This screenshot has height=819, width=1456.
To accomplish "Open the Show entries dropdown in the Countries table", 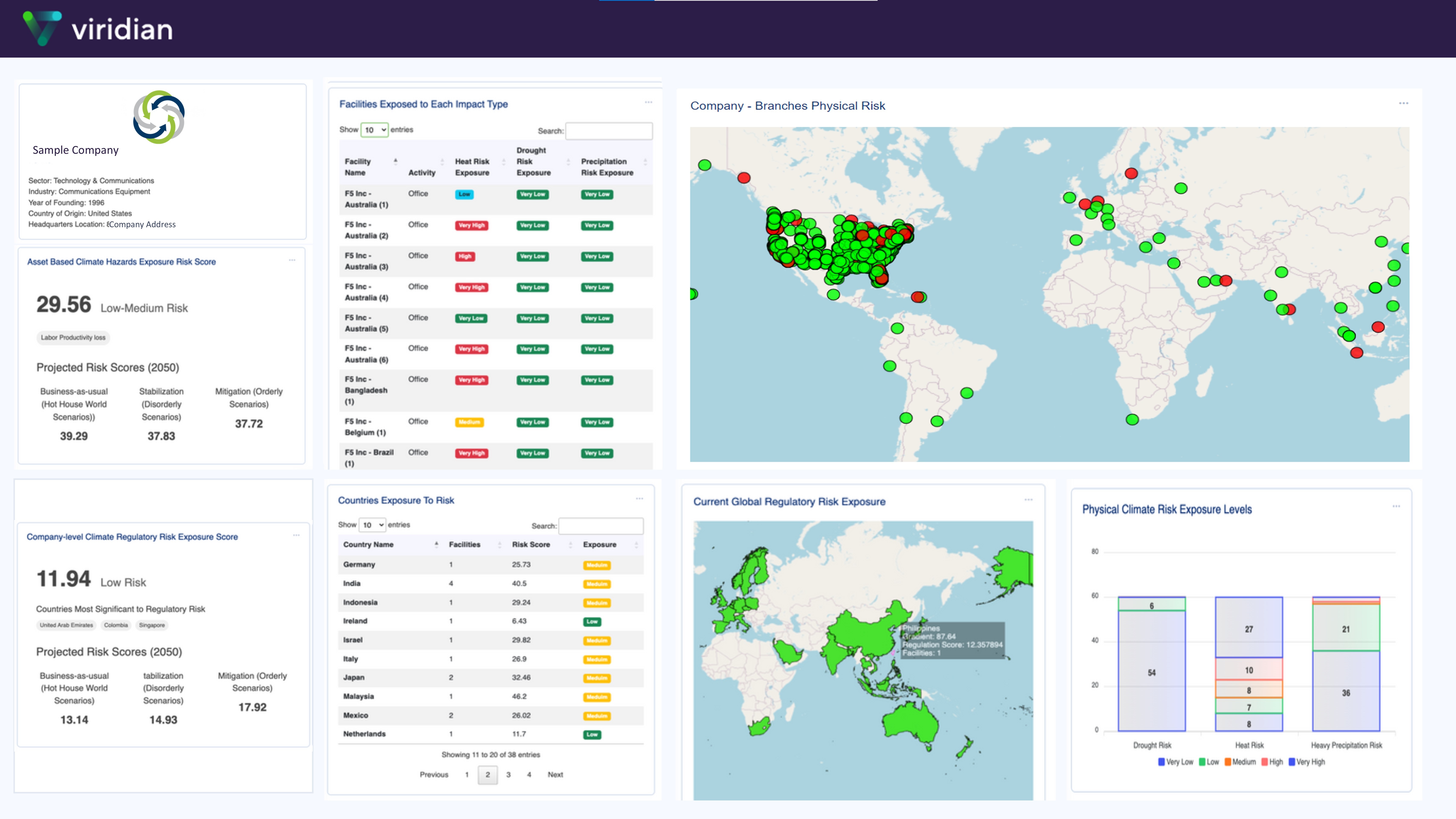I will click(x=372, y=525).
